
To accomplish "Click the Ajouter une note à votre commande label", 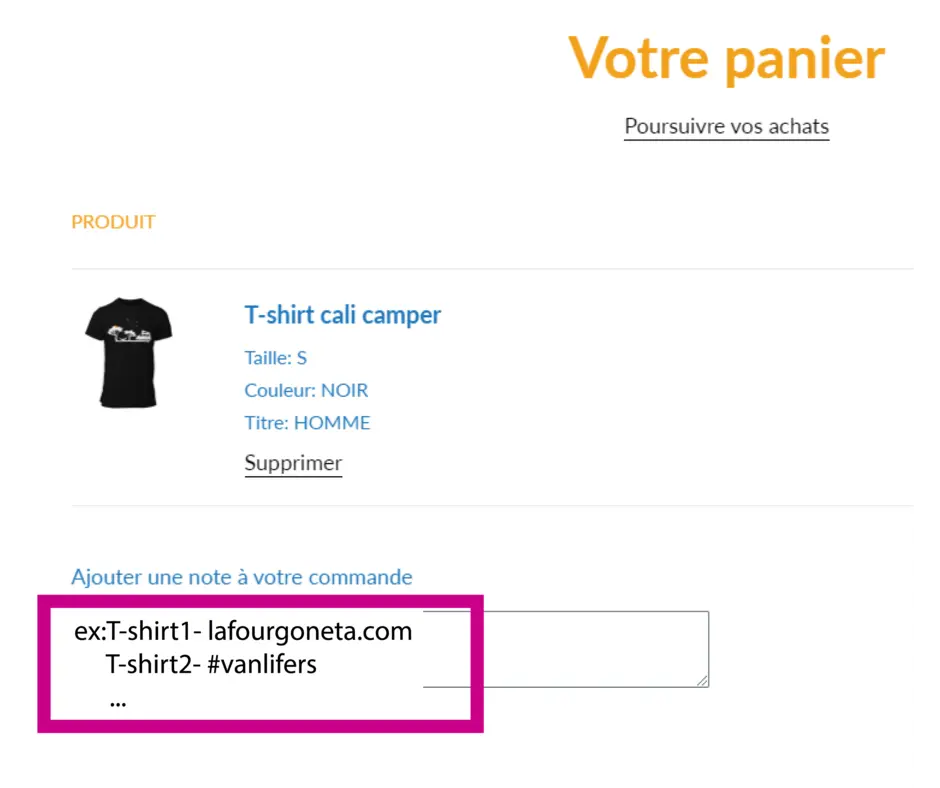I will click(x=241, y=577).
